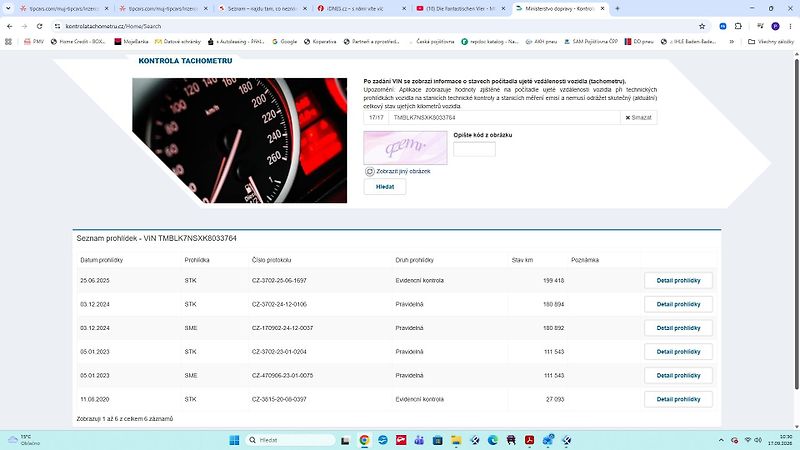Click the captcha code input field
Image resolution: width=800 pixels, height=450 pixels.
(474, 149)
